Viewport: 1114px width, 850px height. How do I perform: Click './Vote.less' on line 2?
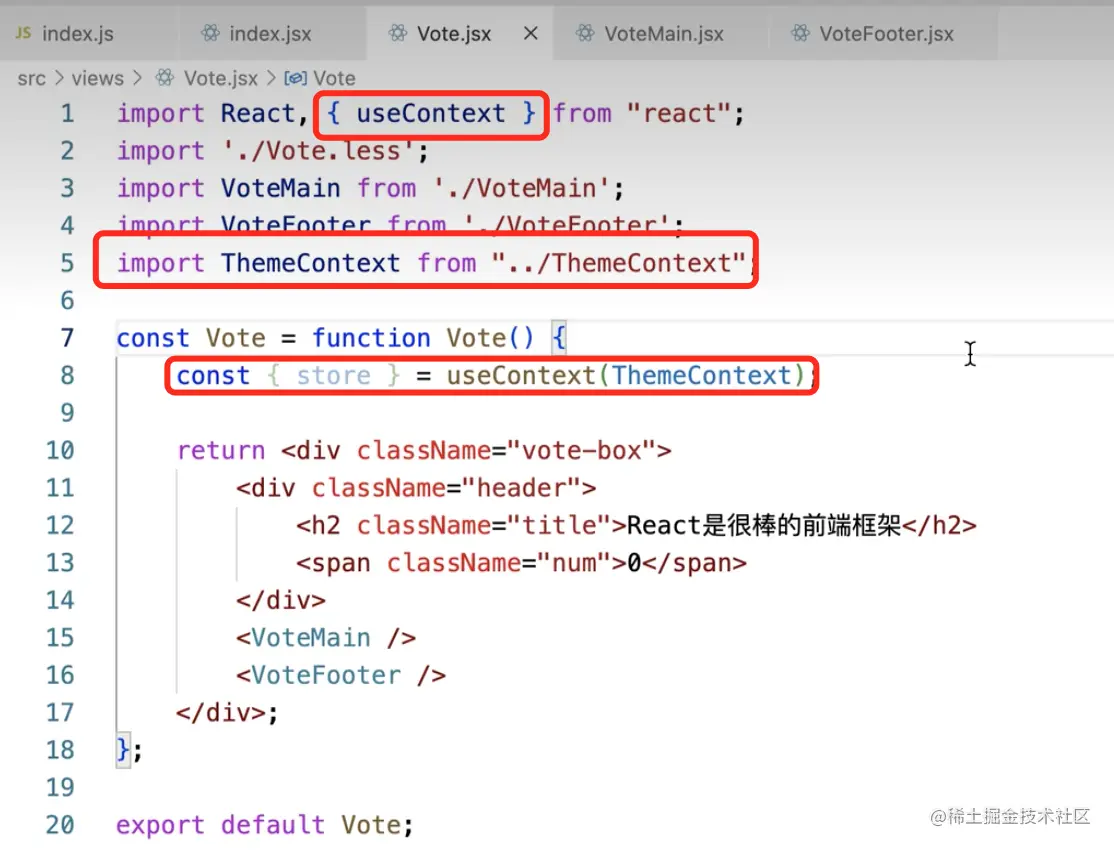click(318, 151)
